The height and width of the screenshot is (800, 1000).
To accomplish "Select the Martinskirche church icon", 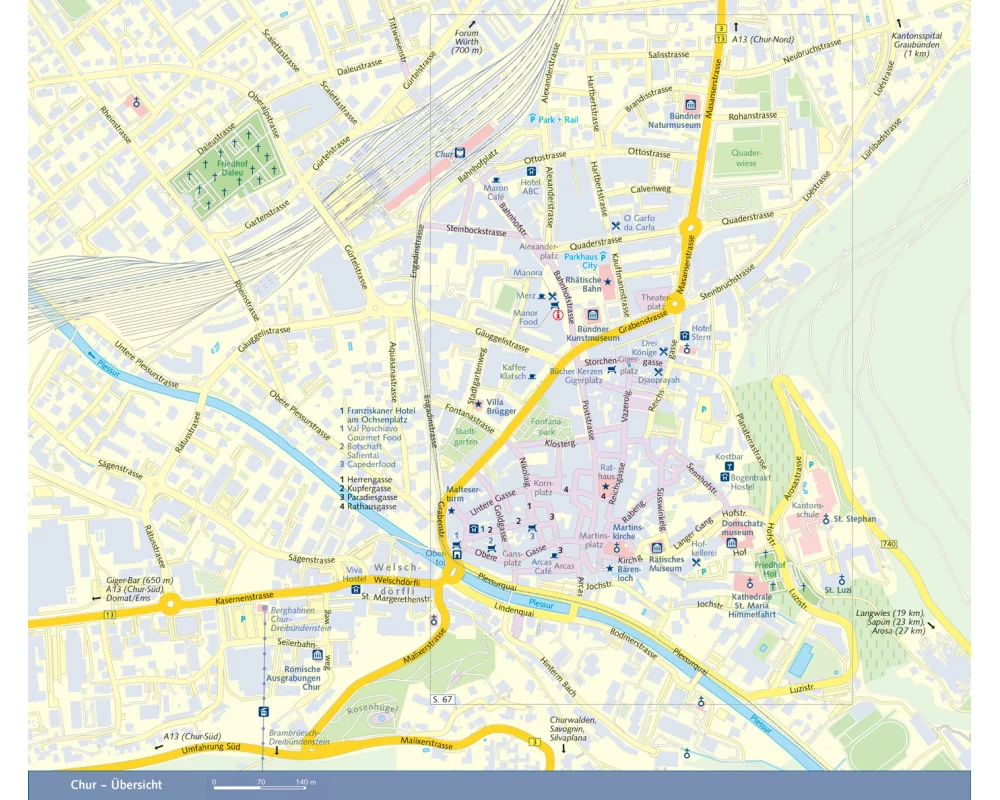I will [x=618, y=550].
